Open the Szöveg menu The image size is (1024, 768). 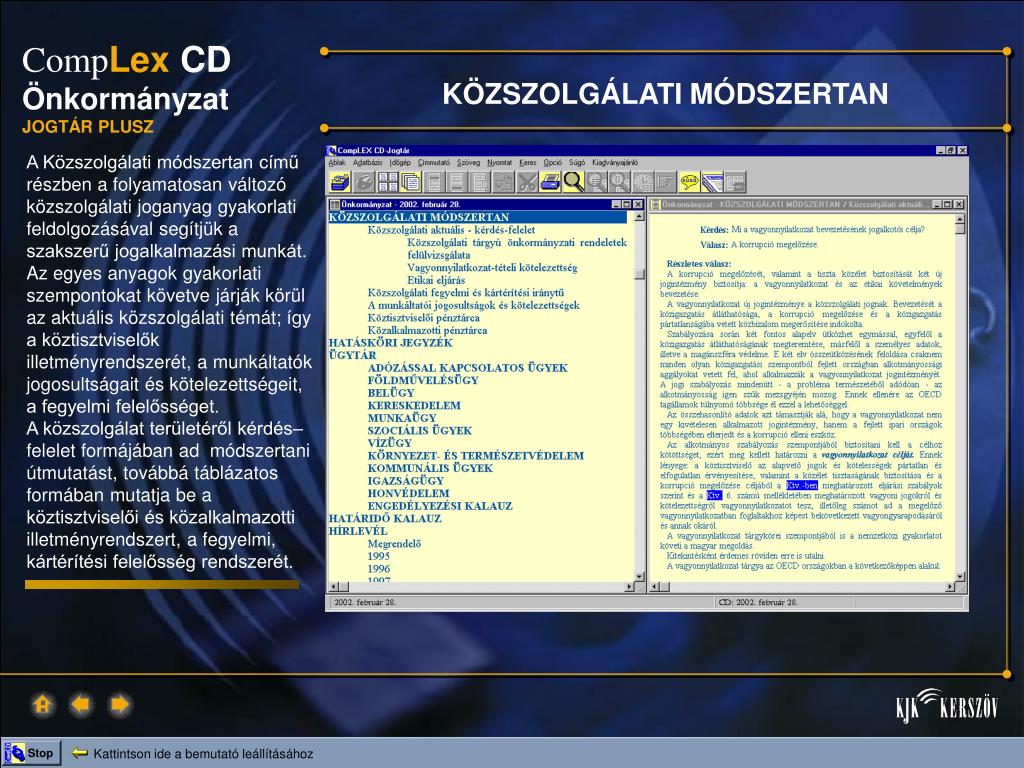pos(468,163)
